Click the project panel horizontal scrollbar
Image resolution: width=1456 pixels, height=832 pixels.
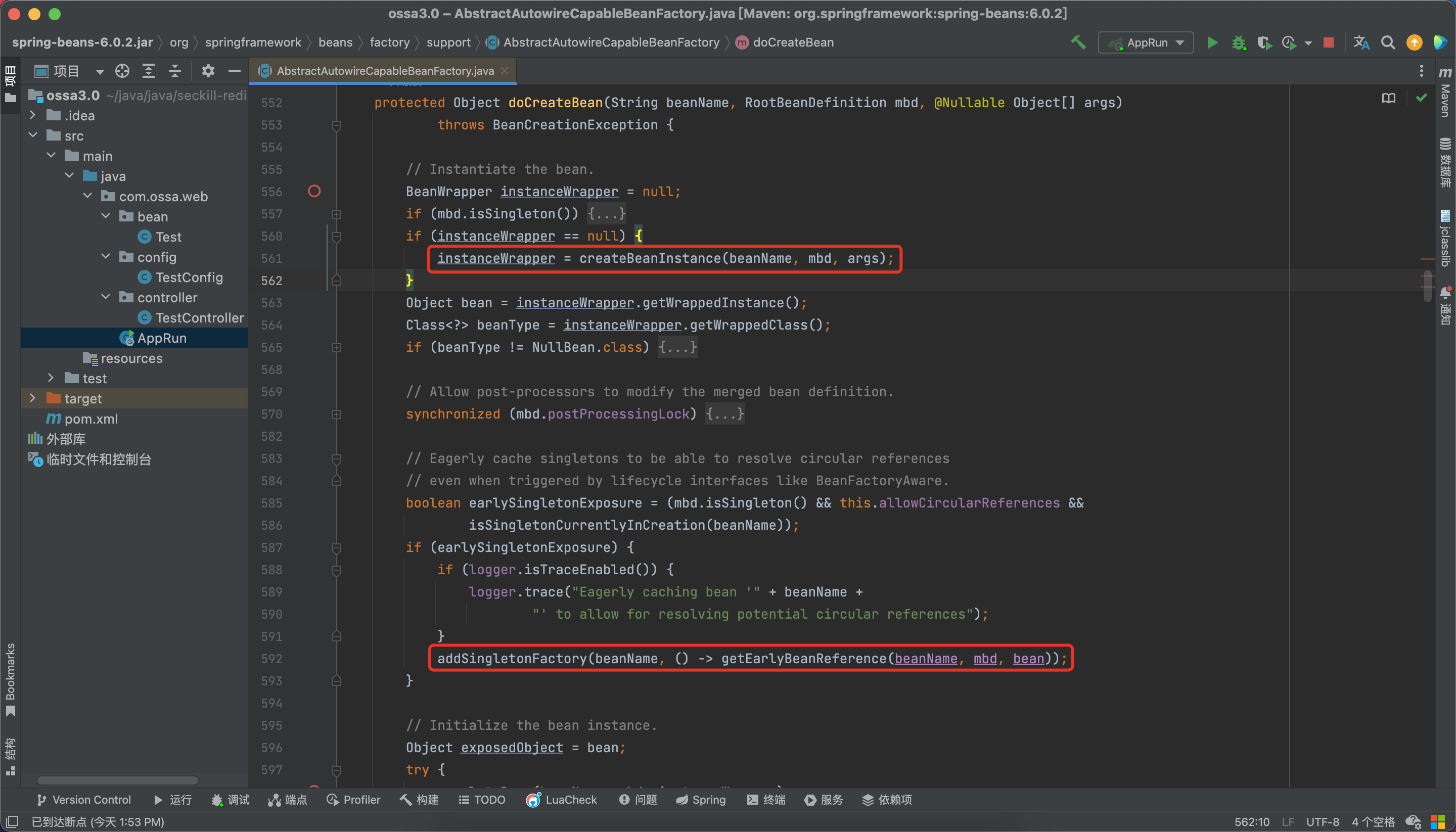118,780
